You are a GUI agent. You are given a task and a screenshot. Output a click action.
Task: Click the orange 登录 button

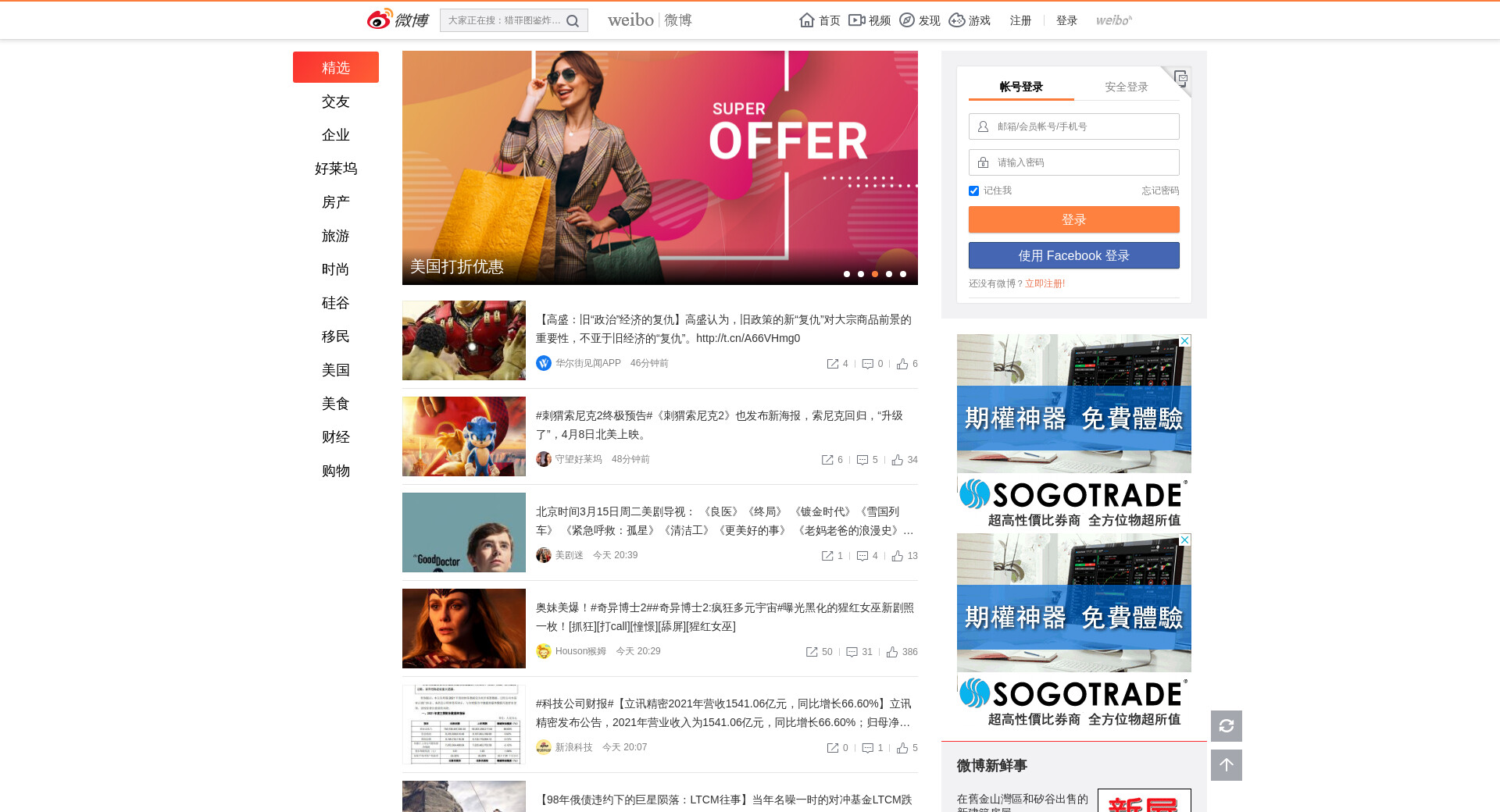click(1073, 219)
